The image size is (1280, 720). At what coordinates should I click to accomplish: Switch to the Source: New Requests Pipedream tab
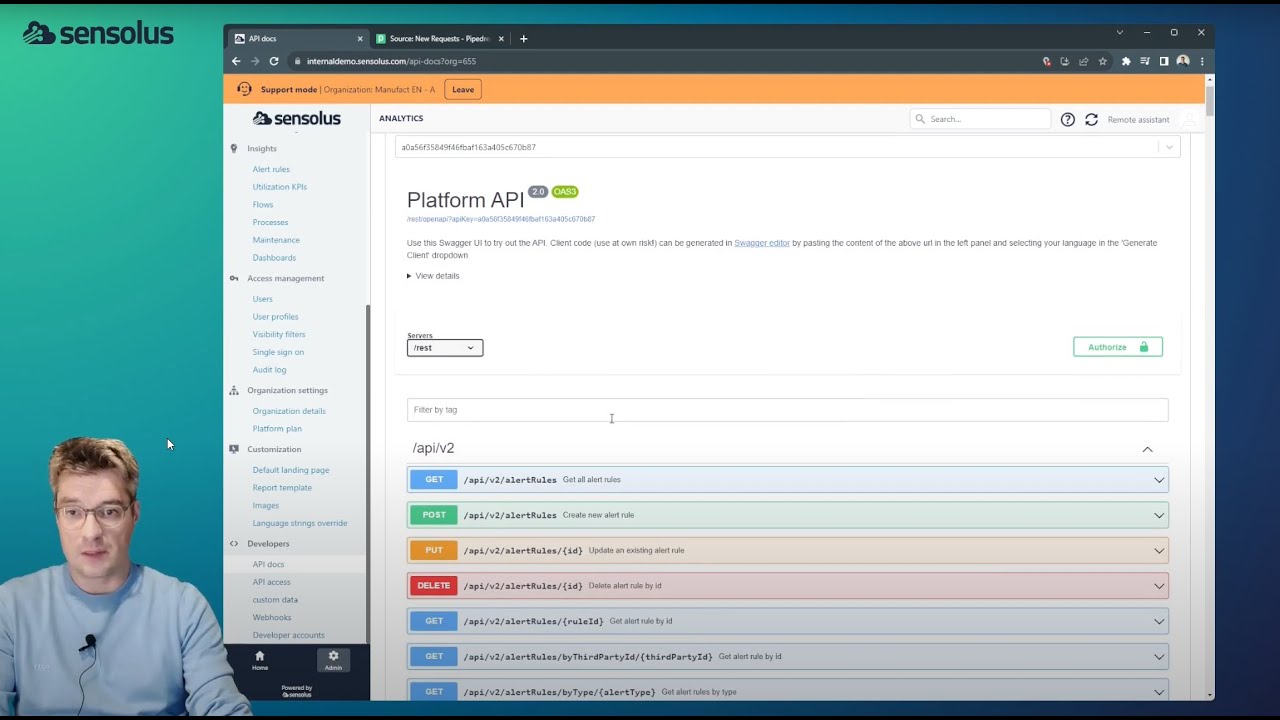pyautogui.click(x=440, y=39)
